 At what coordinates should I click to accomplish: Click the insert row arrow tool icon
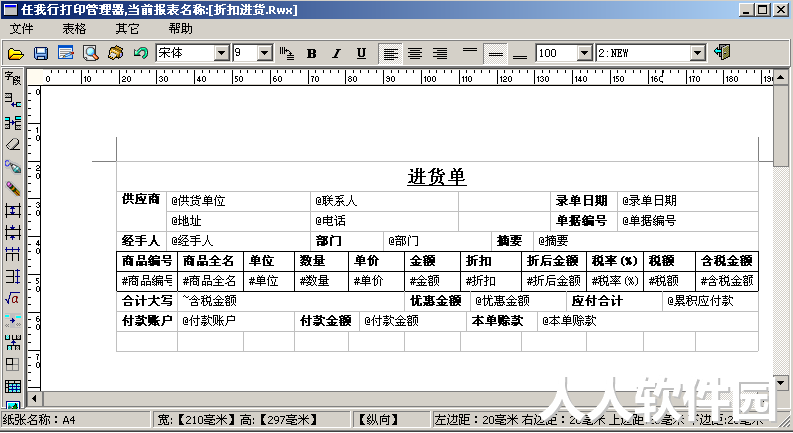point(13,100)
